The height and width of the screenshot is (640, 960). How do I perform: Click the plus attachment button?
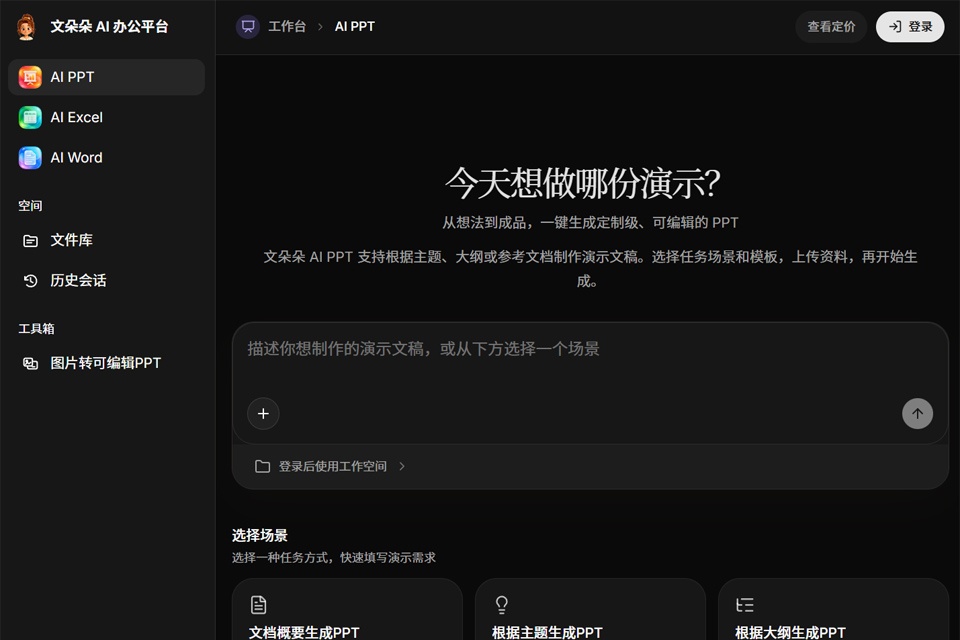coord(263,414)
